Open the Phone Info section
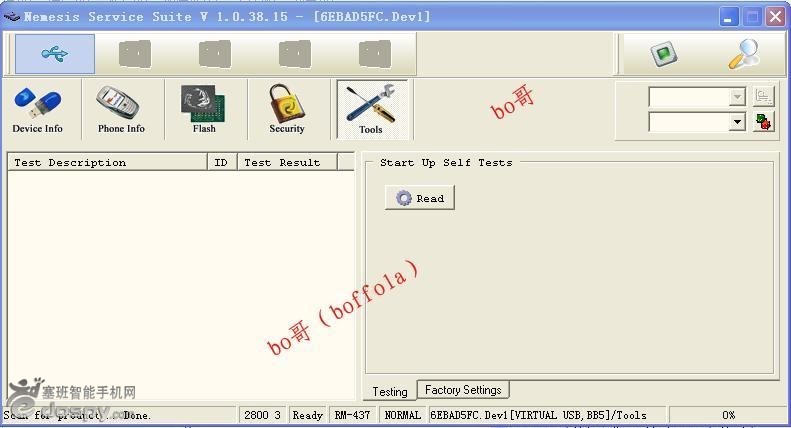Viewport: 791px width, 428px height. pos(121,110)
